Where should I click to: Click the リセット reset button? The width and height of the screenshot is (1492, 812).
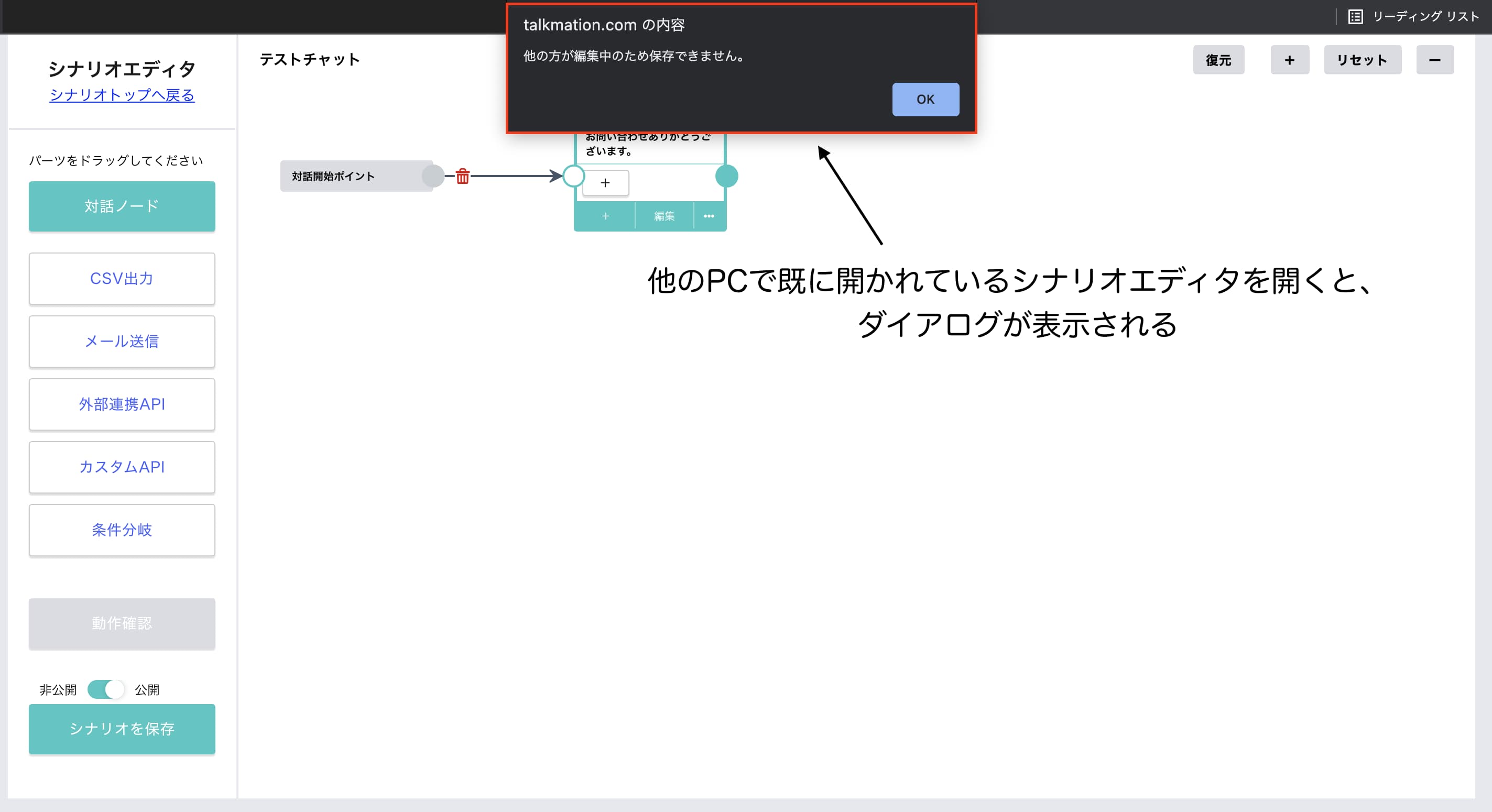pyautogui.click(x=1362, y=60)
